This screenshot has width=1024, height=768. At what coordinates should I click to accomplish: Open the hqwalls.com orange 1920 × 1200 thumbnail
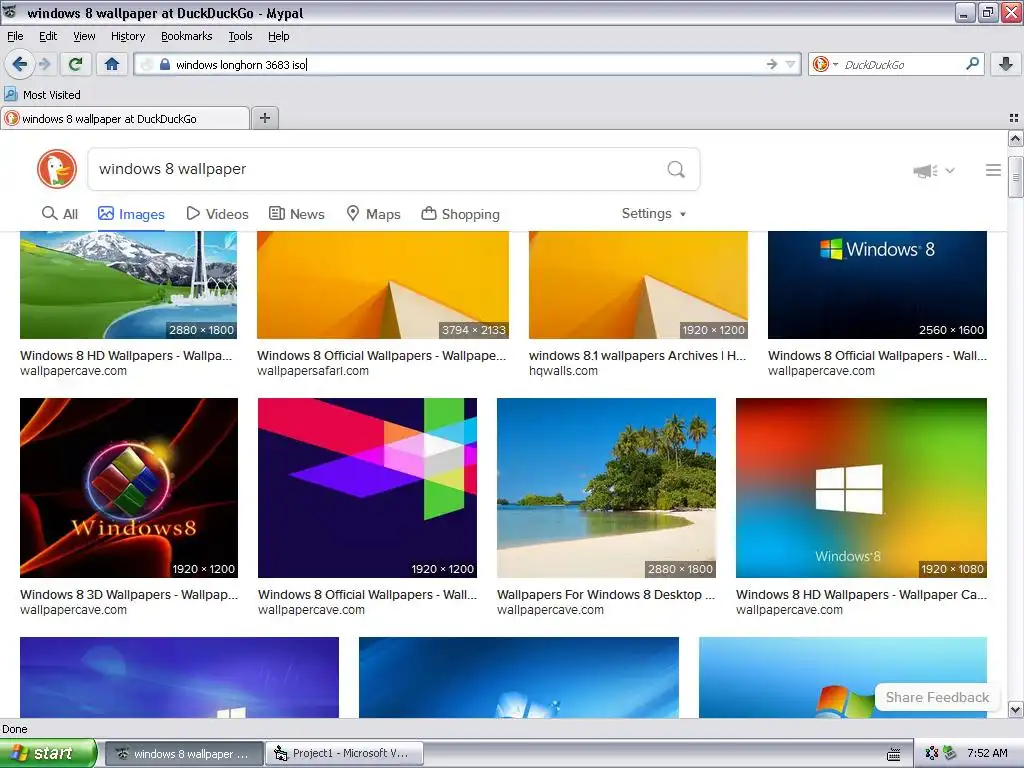point(638,285)
